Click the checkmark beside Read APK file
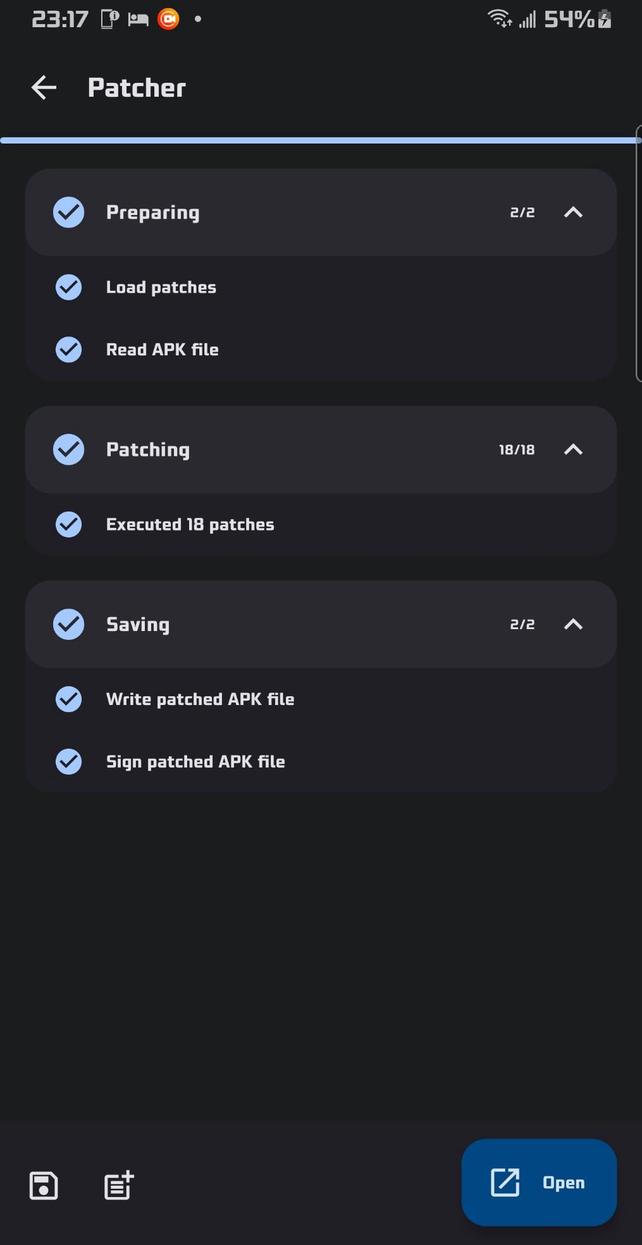 coord(68,349)
